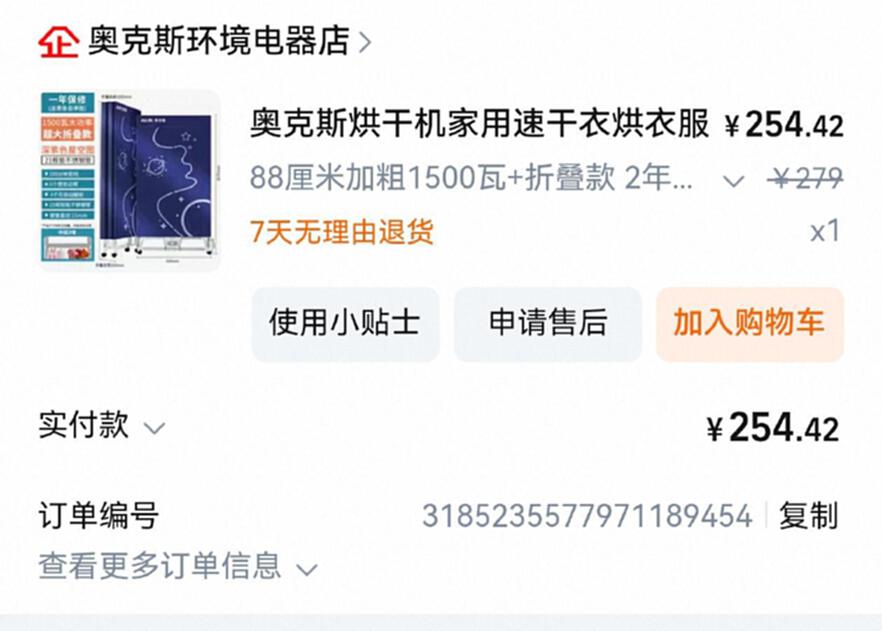
Task: Click the red enterprise store badge icon
Action: point(58,42)
